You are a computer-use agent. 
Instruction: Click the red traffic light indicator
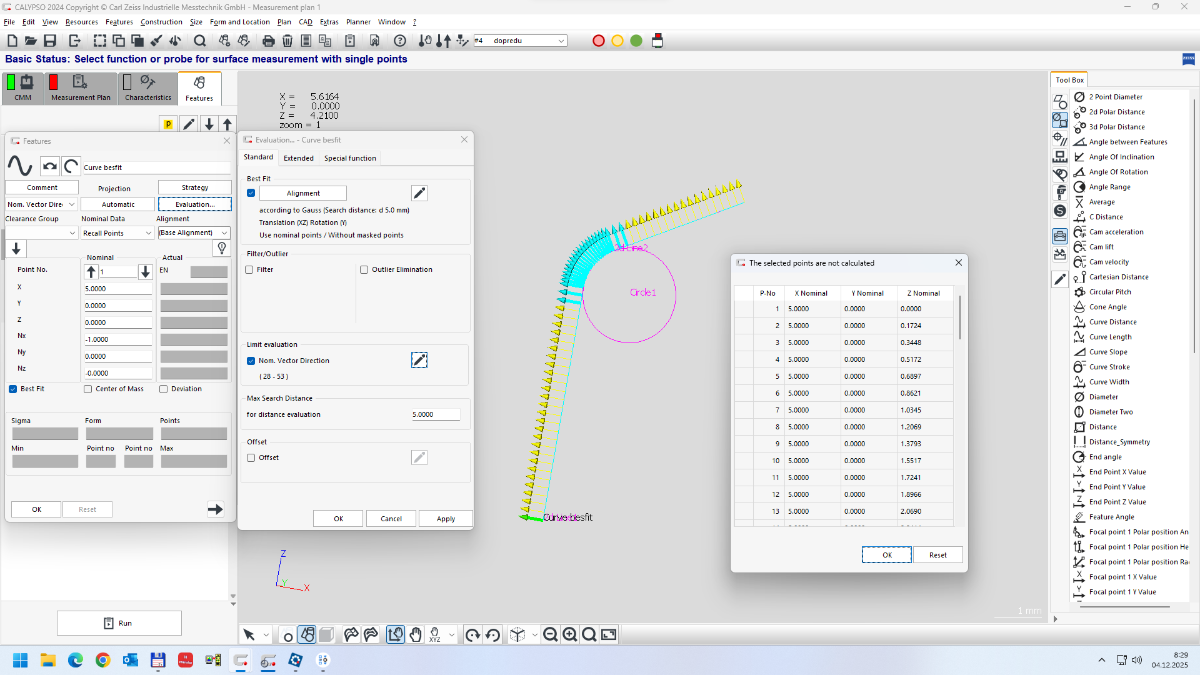pyautogui.click(x=599, y=41)
